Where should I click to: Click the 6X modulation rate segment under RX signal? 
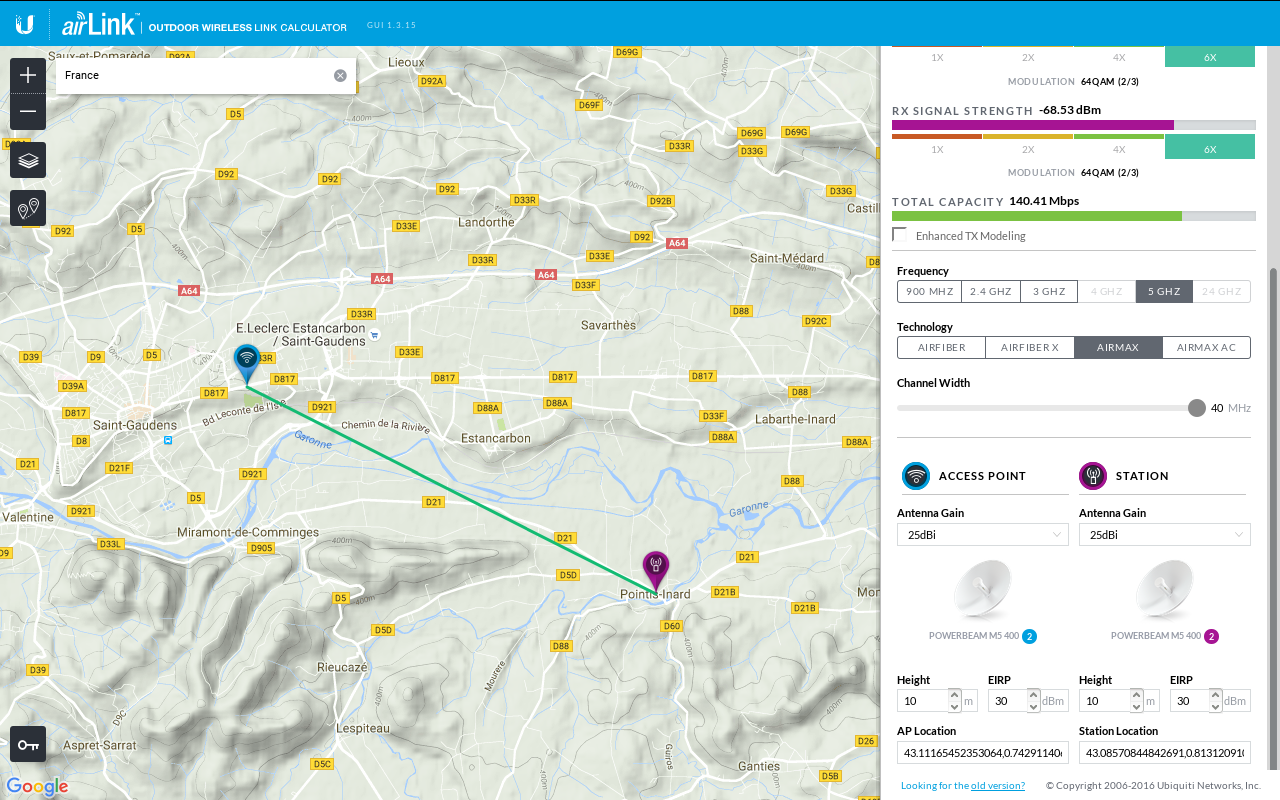pos(1210,149)
